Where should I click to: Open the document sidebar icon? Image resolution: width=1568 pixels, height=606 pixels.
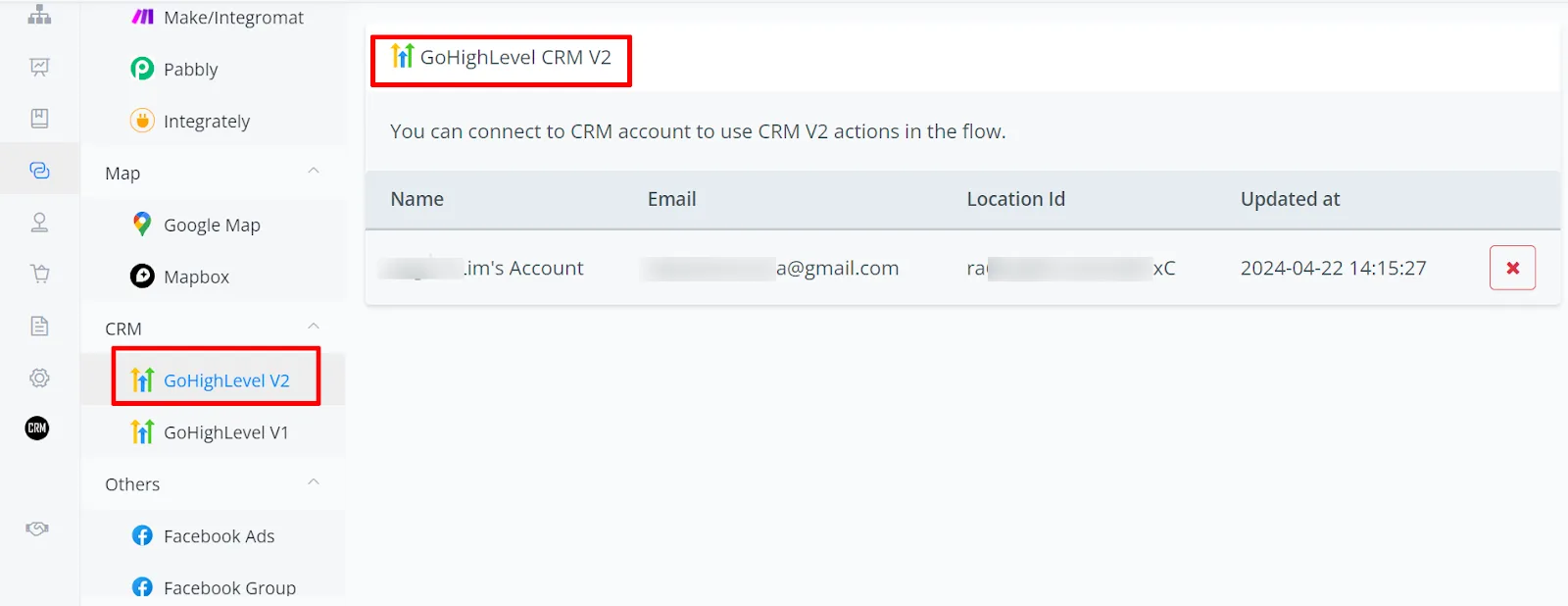[x=39, y=326]
